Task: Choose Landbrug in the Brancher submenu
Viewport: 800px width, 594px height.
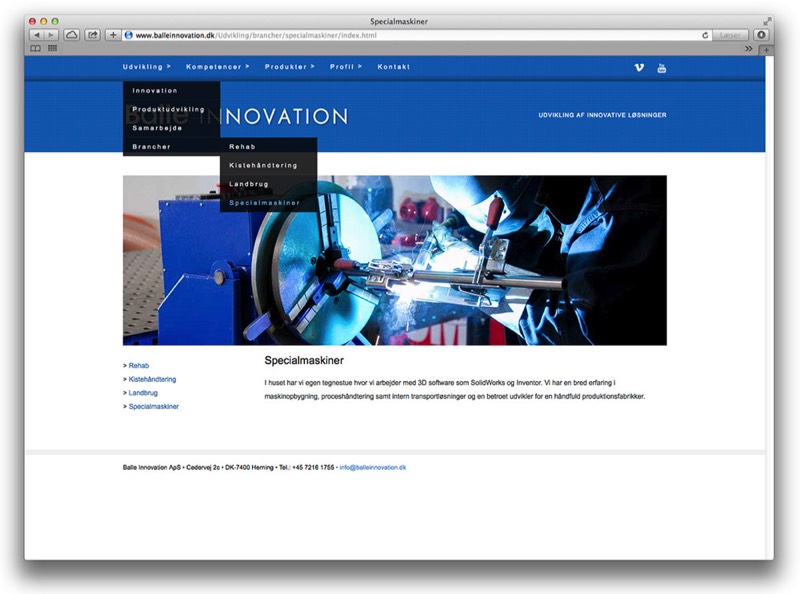Action: (x=268, y=184)
